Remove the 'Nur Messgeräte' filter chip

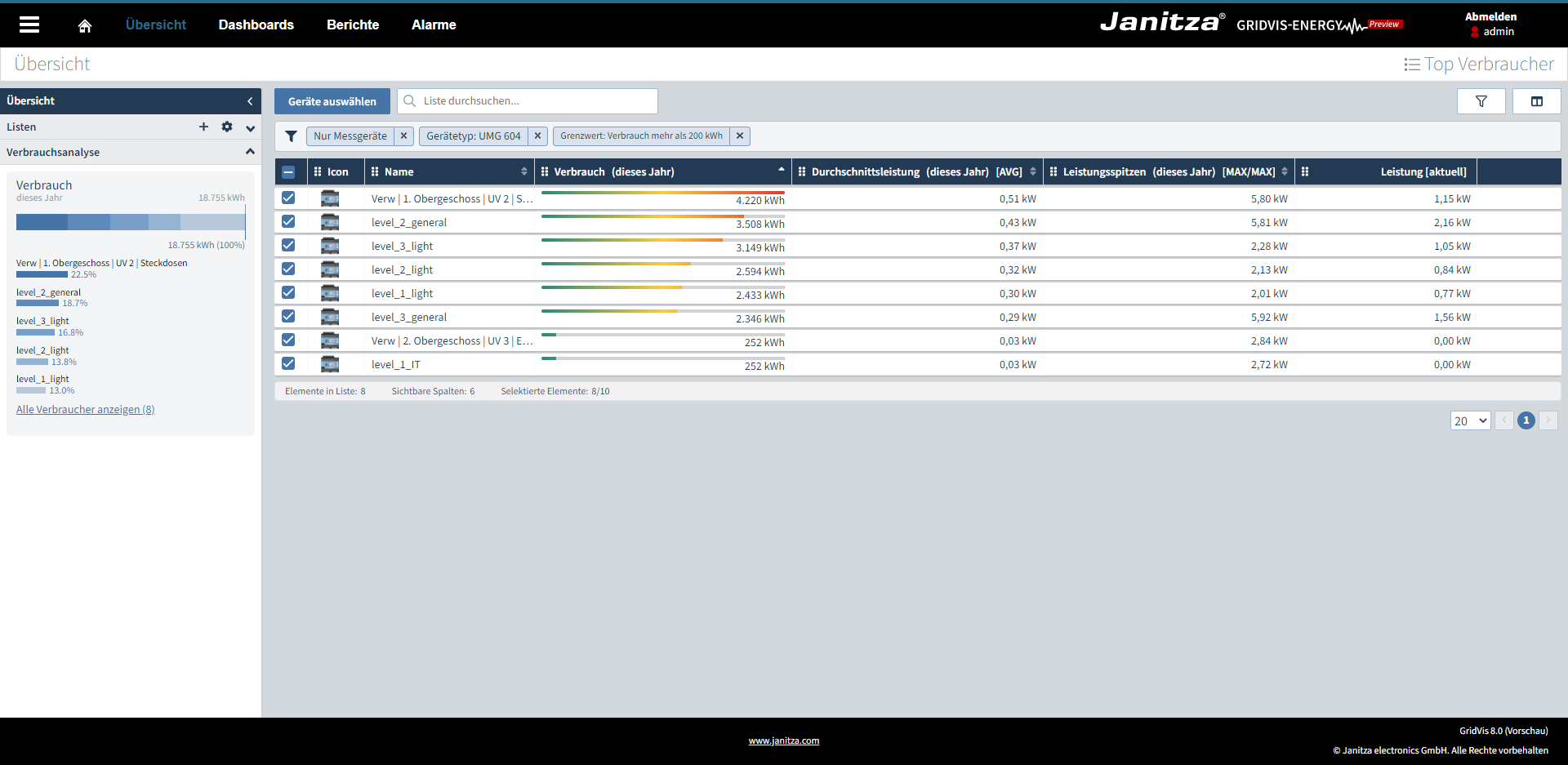[403, 136]
